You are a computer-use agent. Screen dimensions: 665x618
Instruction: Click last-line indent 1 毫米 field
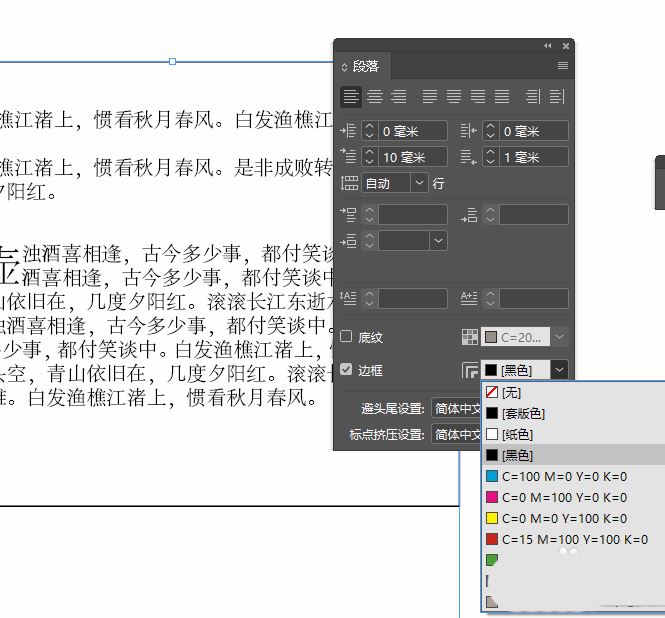point(534,157)
